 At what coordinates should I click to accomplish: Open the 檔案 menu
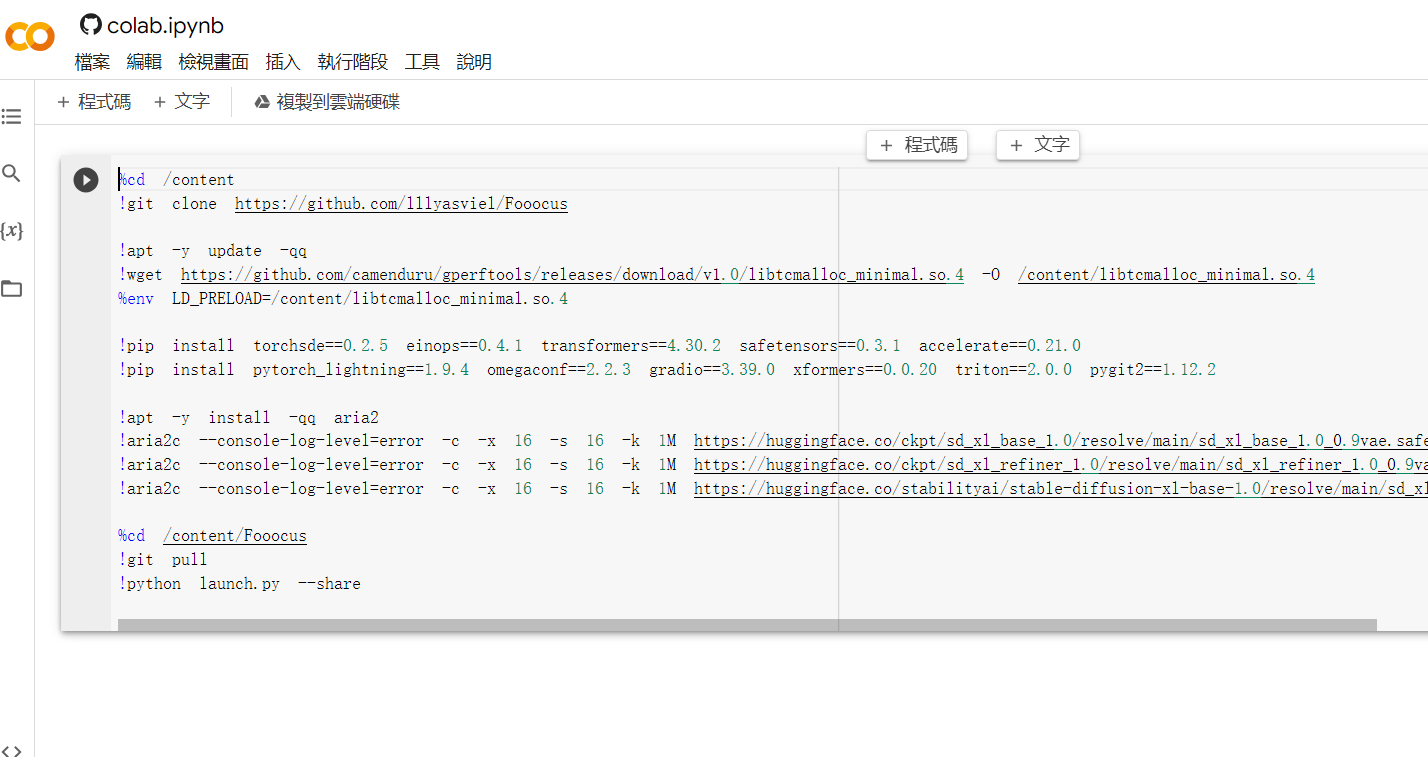coord(92,62)
